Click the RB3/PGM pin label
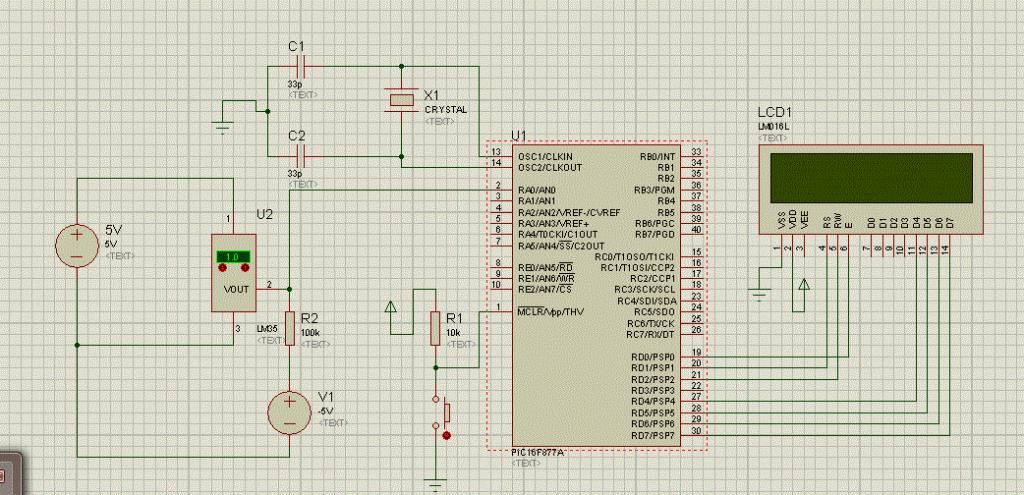Viewport: 1024px width, 495px height. tap(655, 190)
